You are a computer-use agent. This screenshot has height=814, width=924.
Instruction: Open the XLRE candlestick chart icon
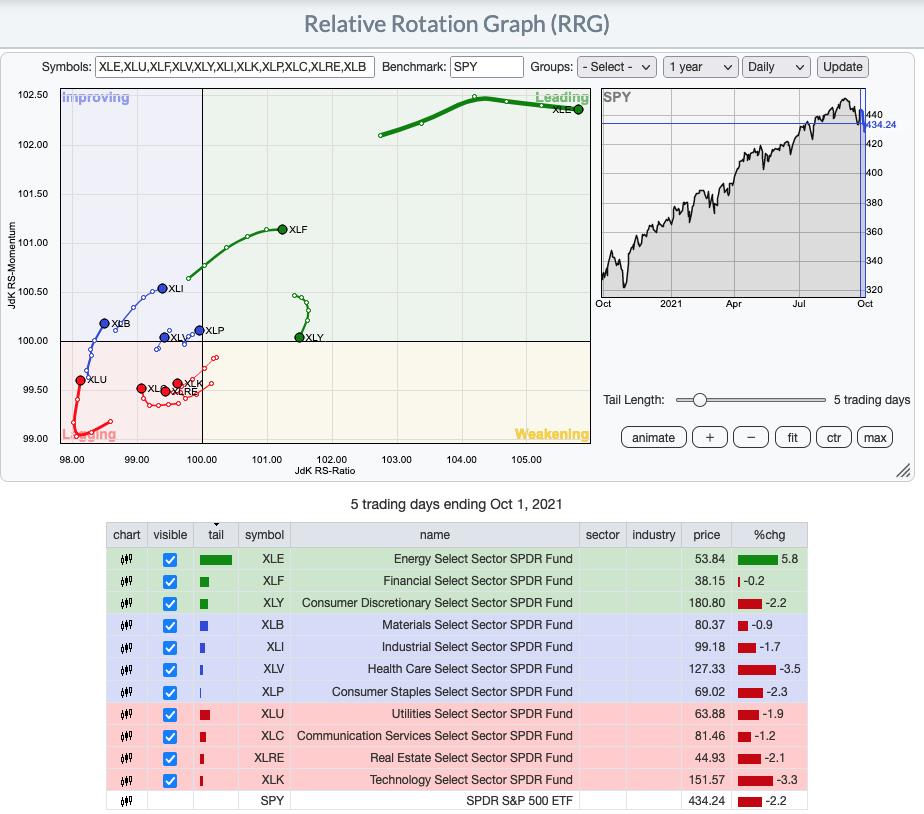click(126, 759)
